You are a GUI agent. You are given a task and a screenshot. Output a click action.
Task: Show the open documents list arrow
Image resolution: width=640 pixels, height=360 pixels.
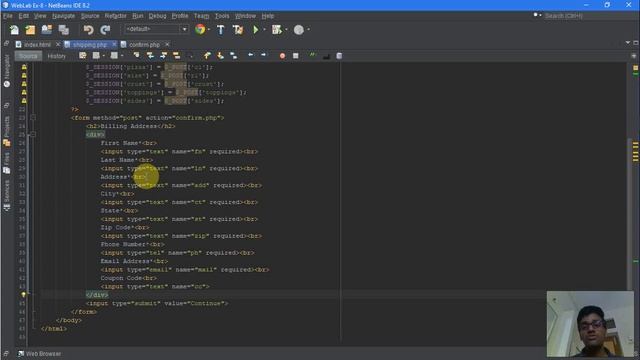point(628,42)
